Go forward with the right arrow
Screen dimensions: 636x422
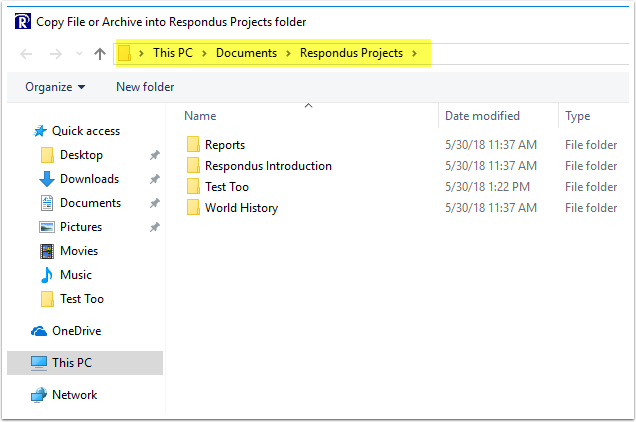[x=56, y=54]
